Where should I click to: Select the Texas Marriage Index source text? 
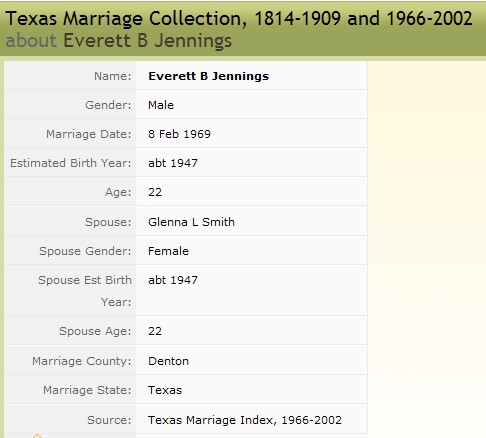245,420
